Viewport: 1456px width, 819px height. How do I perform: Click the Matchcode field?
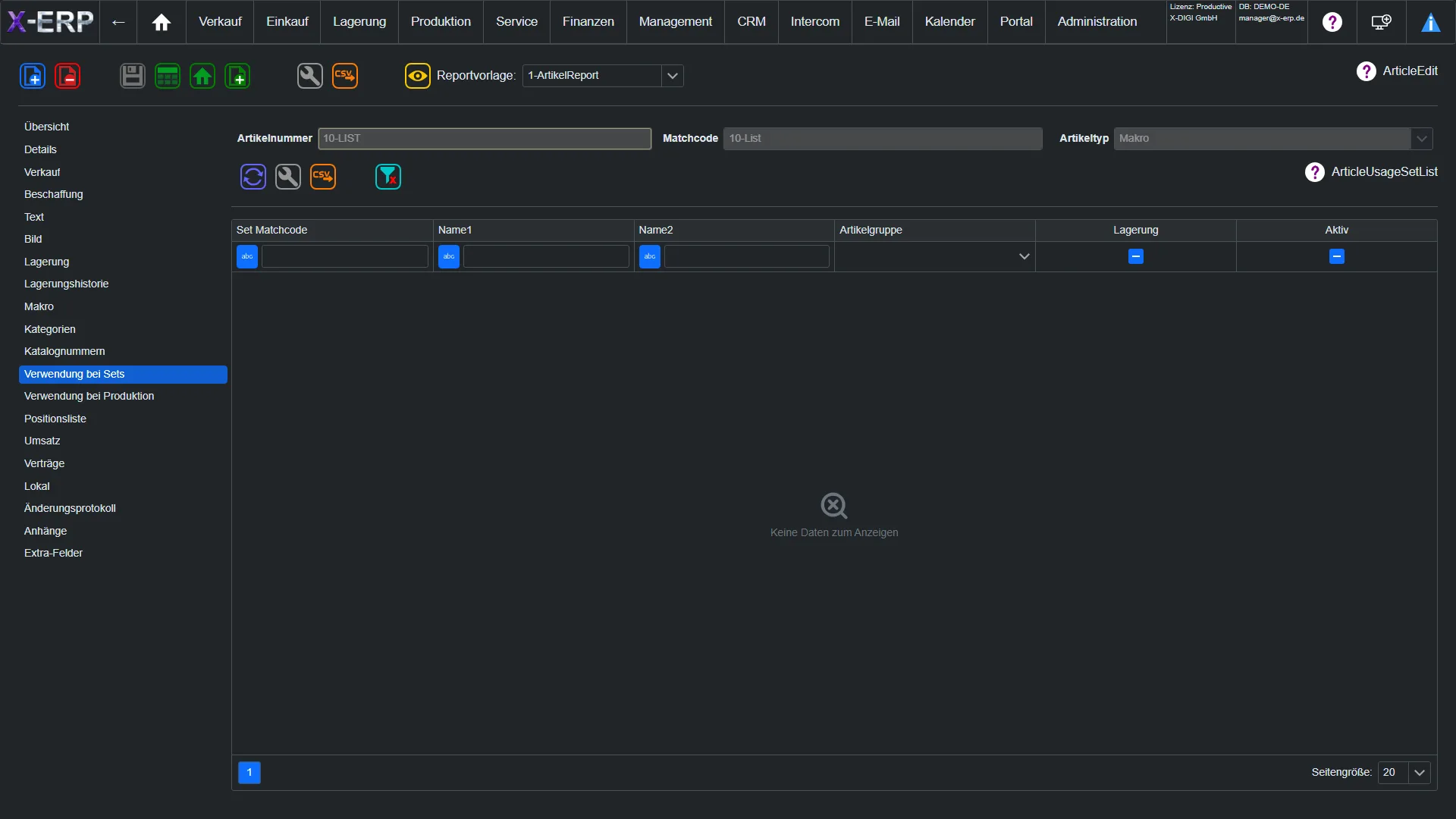[x=883, y=139]
